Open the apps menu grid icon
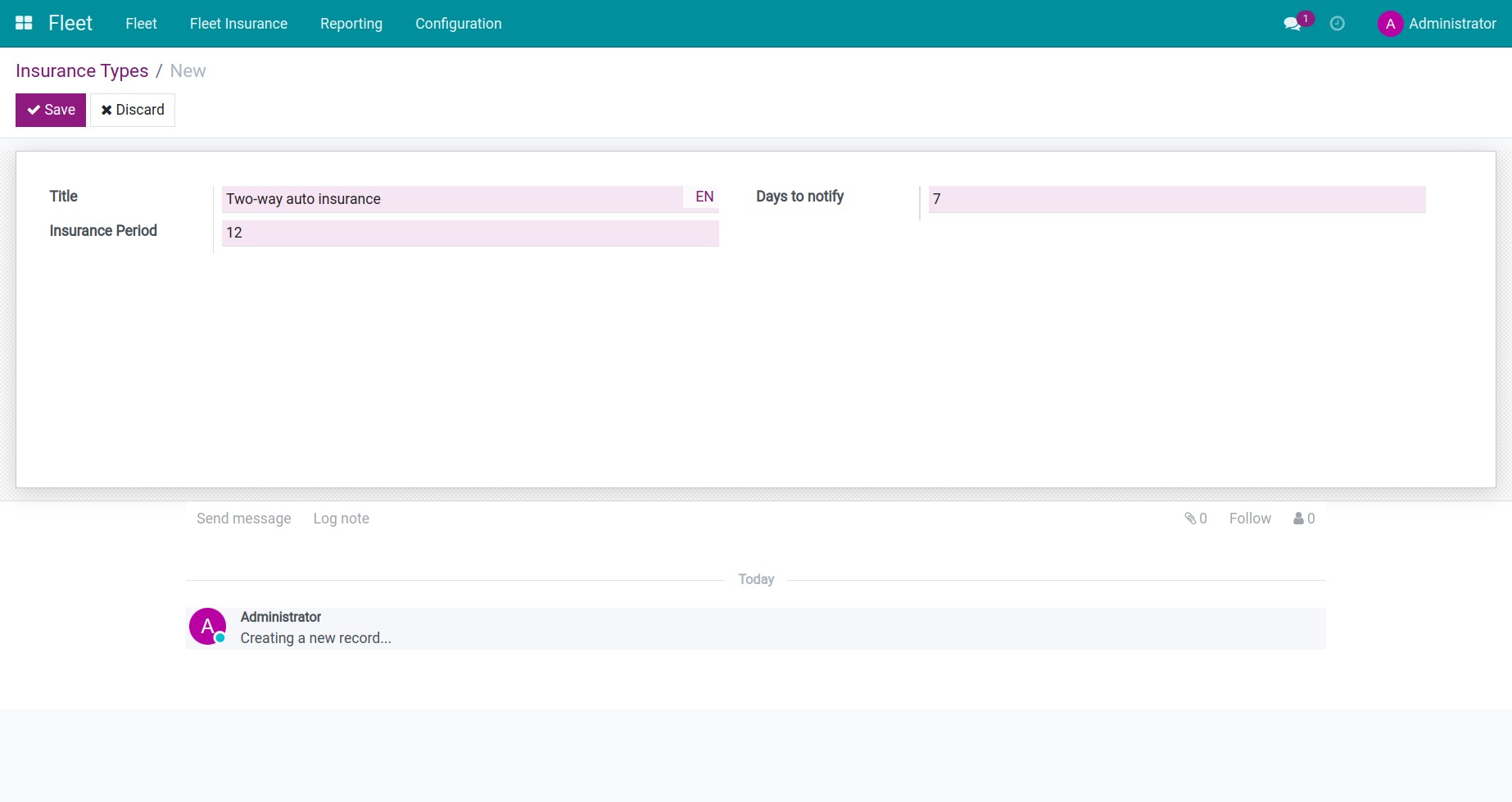 point(23,22)
